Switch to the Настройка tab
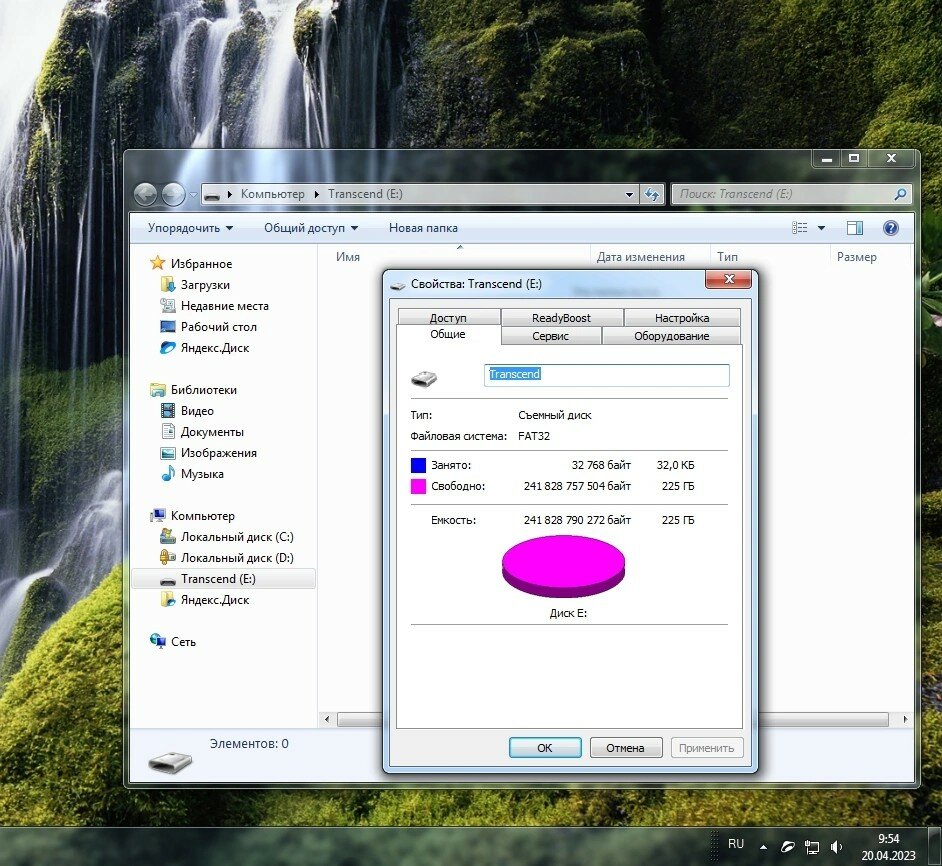942x866 pixels. (x=682, y=317)
